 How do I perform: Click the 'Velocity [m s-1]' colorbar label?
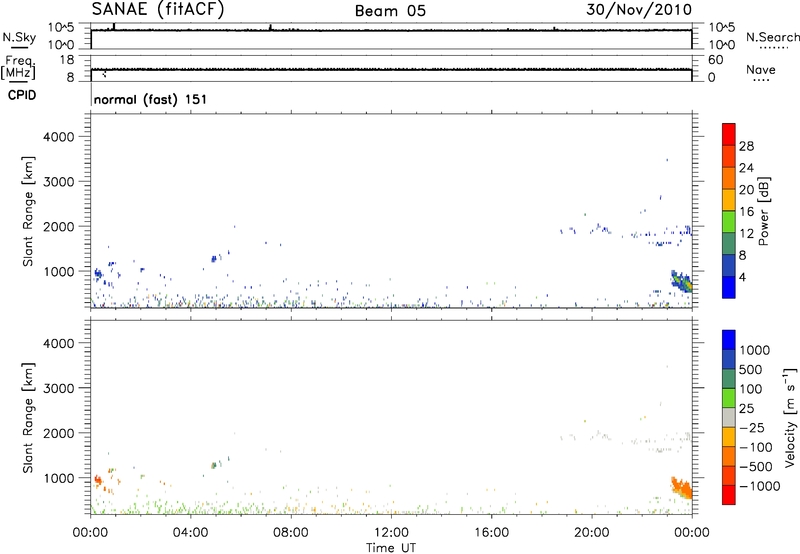[790, 417]
